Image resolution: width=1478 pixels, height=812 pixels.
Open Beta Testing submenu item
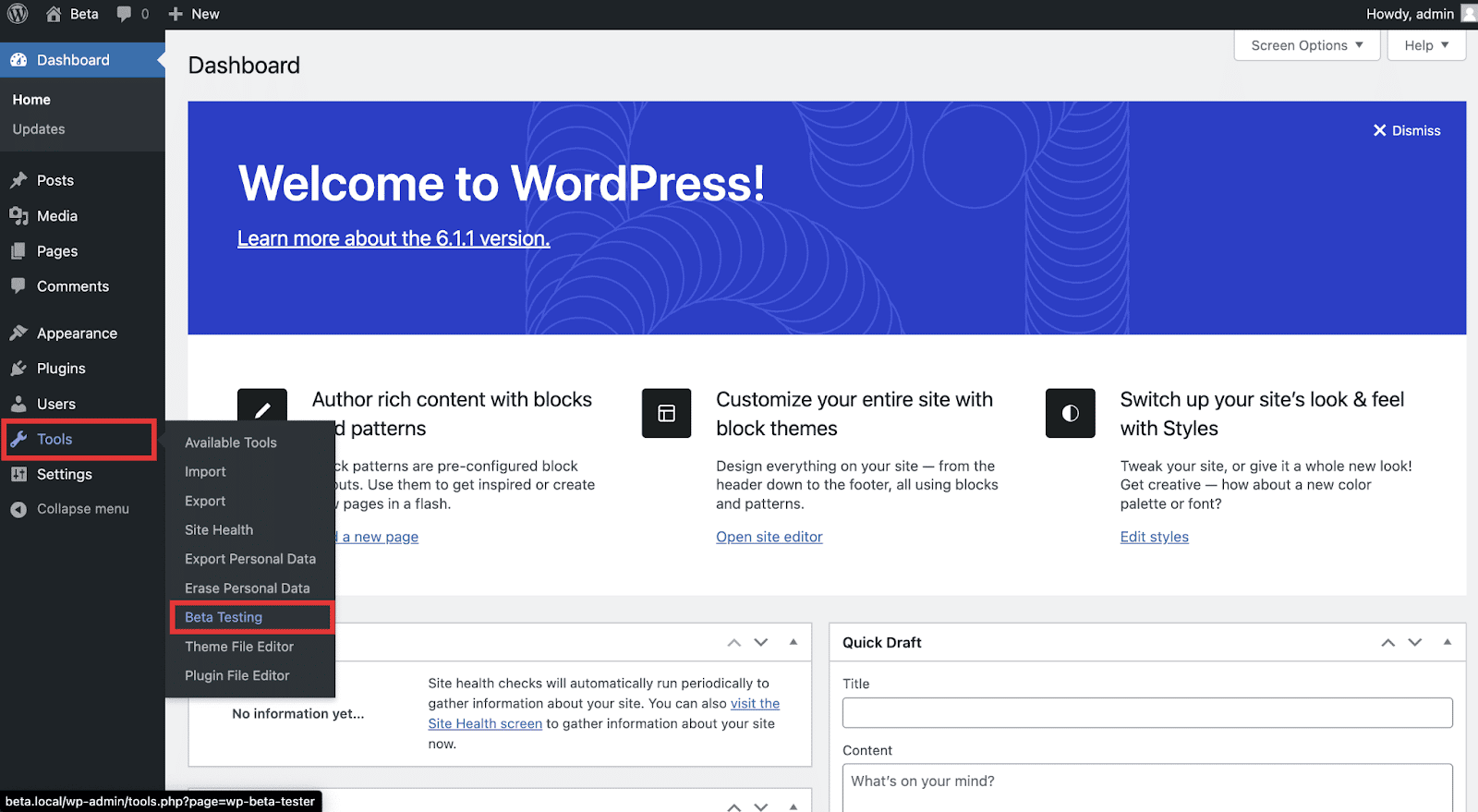click(x=224, y=617)
